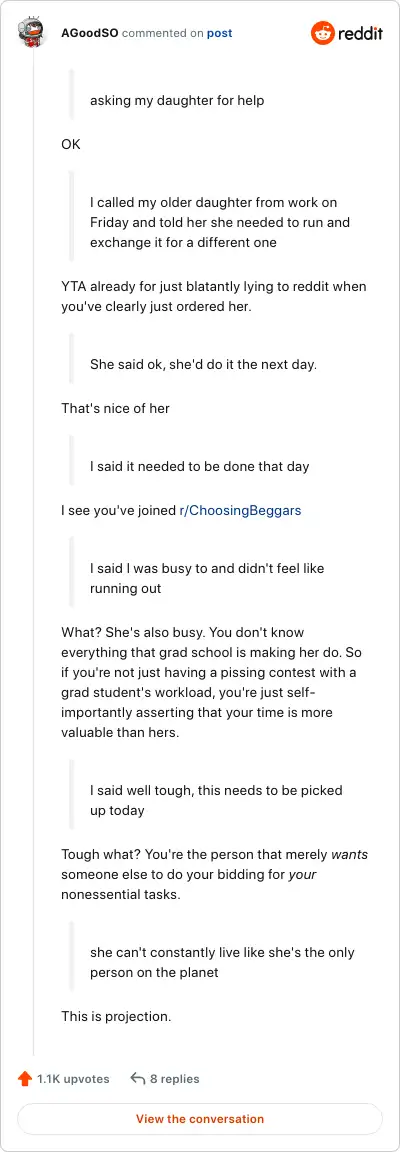Image resolution: width=400 pixels, height=1152 pixels.
Task: Click View the conversation button
Action: (x=200, y=1119)
